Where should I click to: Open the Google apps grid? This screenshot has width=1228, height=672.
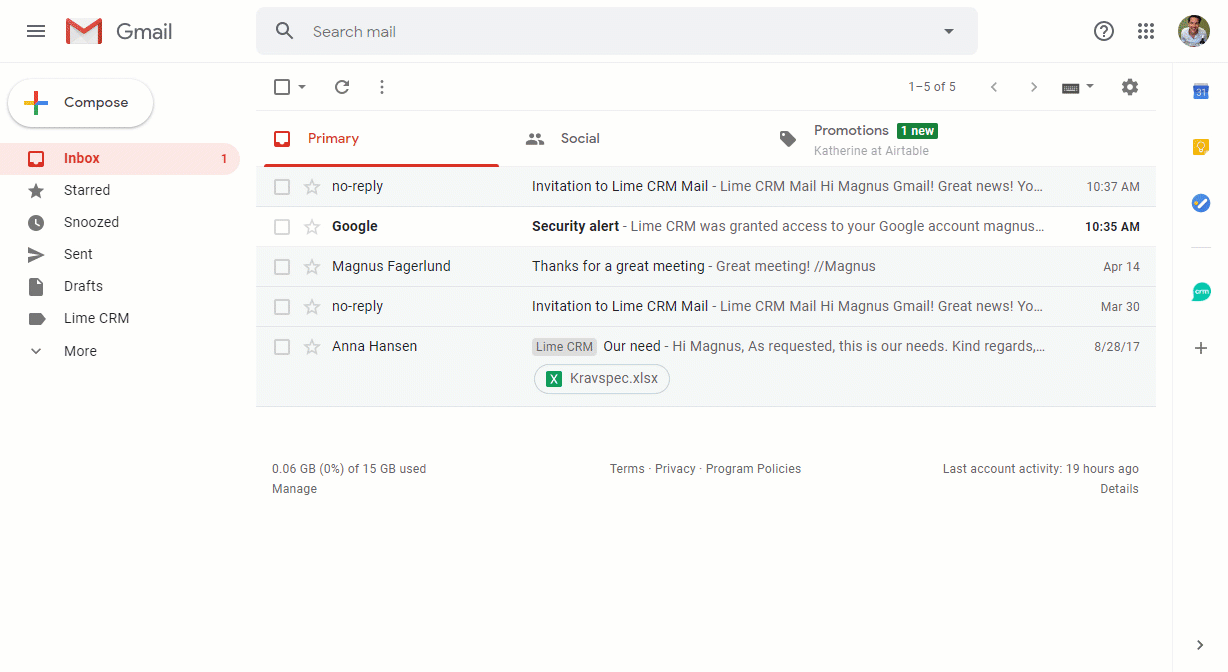(1146, 31)
